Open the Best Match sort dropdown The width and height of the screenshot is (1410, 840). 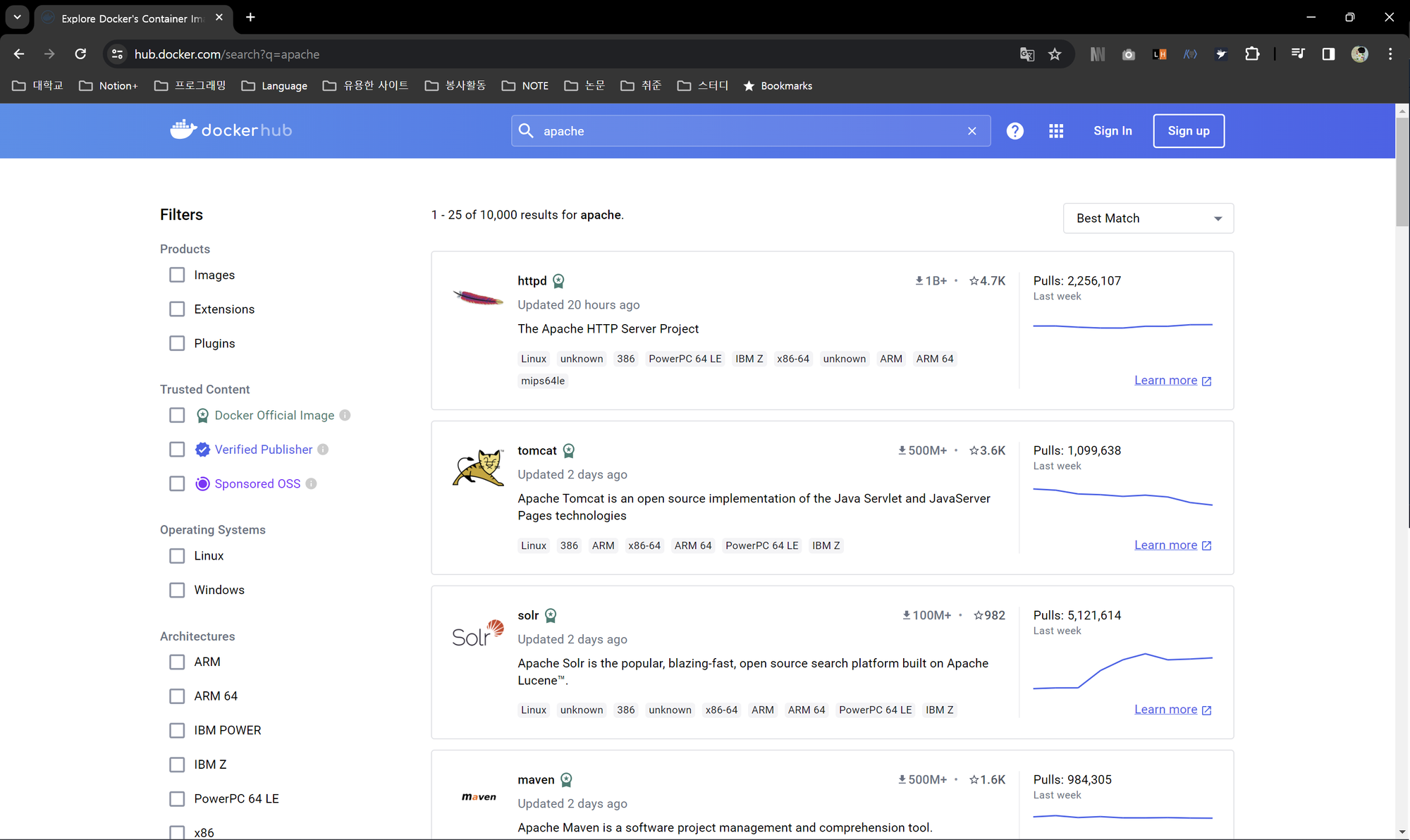1148,218
